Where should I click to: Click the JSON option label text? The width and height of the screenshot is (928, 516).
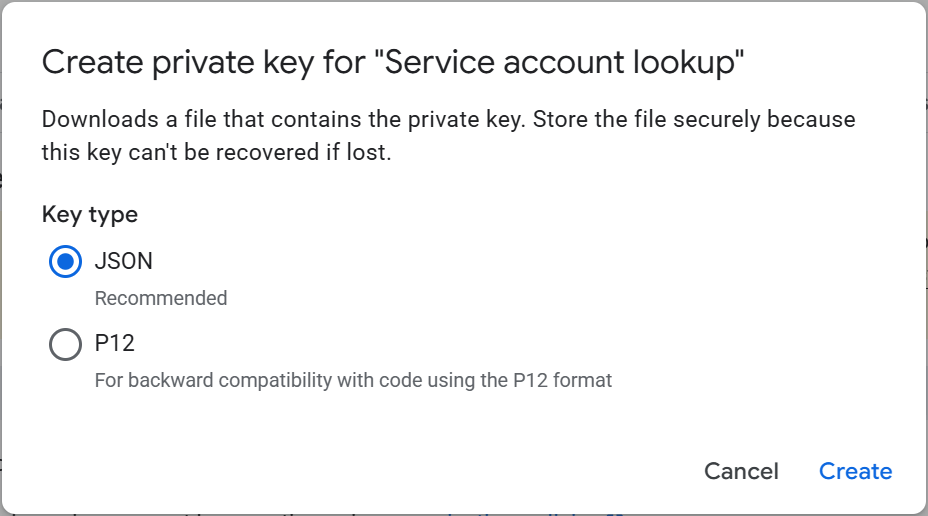[123, 262]
